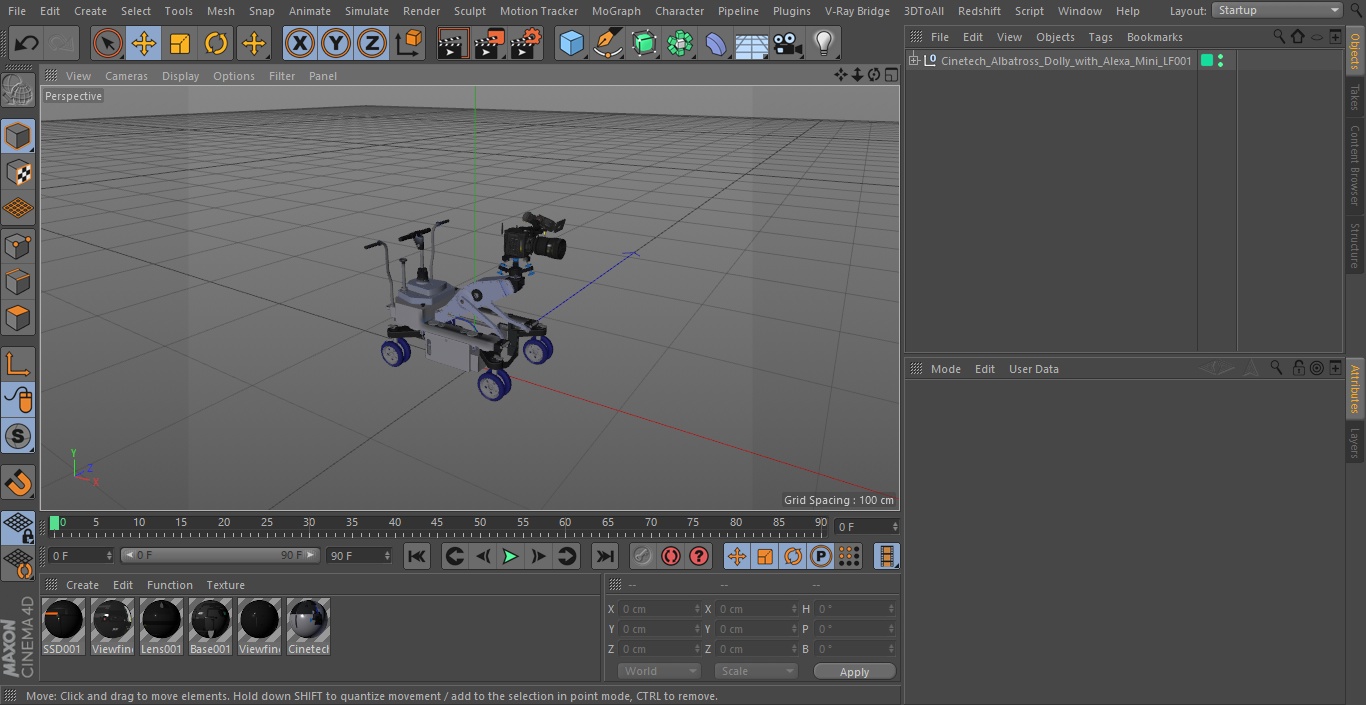Open the Redshift menu

(979, 11)
